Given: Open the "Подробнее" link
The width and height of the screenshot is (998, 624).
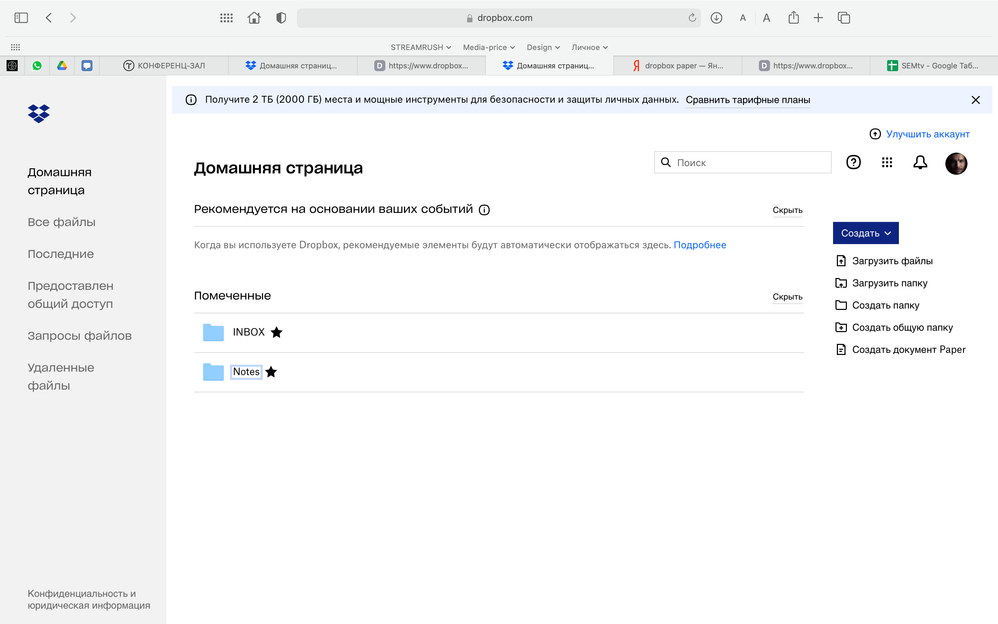Looking at the screenshot, I should (x=699, y=244).
